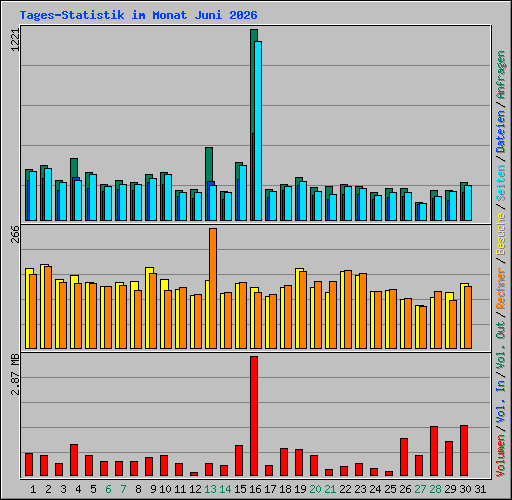Screen dimensions: 512x500
Task: Click the red Volumen bar for day 4
Action: [74, 460]
